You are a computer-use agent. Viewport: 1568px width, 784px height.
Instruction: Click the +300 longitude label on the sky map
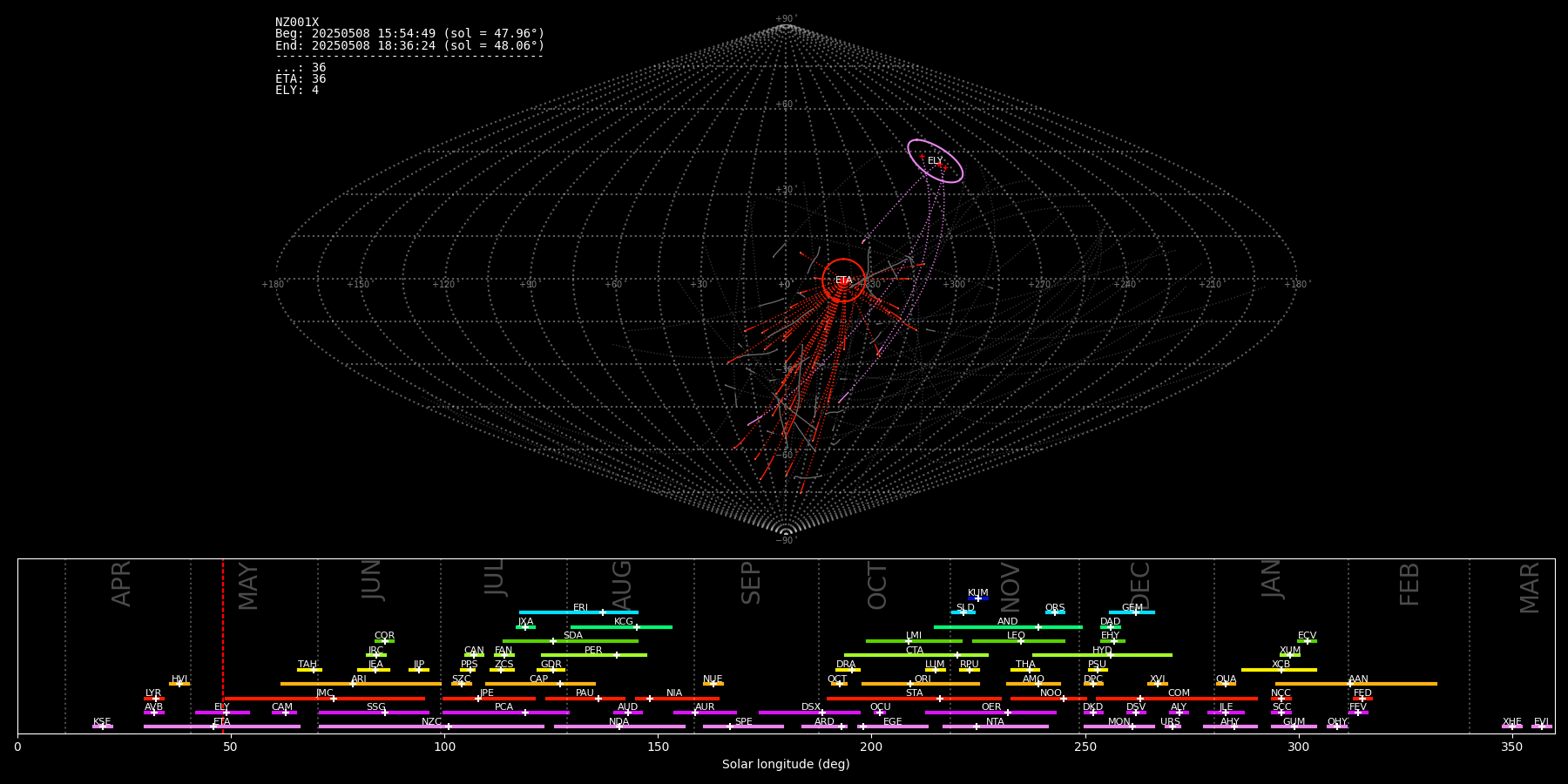[x=954, y=285]
